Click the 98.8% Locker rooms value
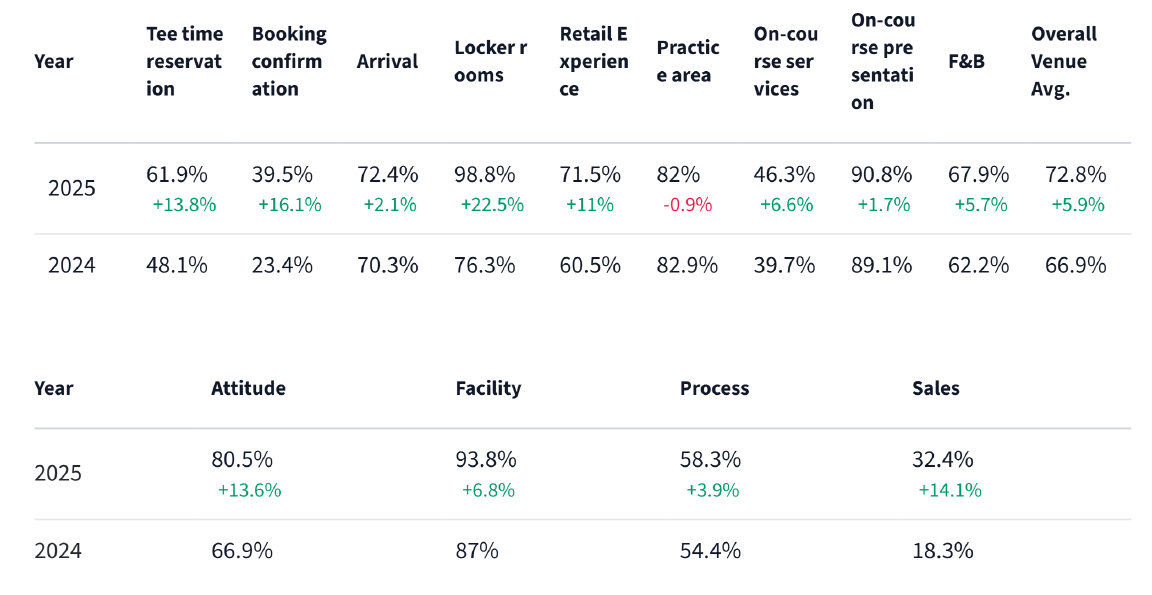This screenshot has width=1152, height=595. click(x=485, y=175)
